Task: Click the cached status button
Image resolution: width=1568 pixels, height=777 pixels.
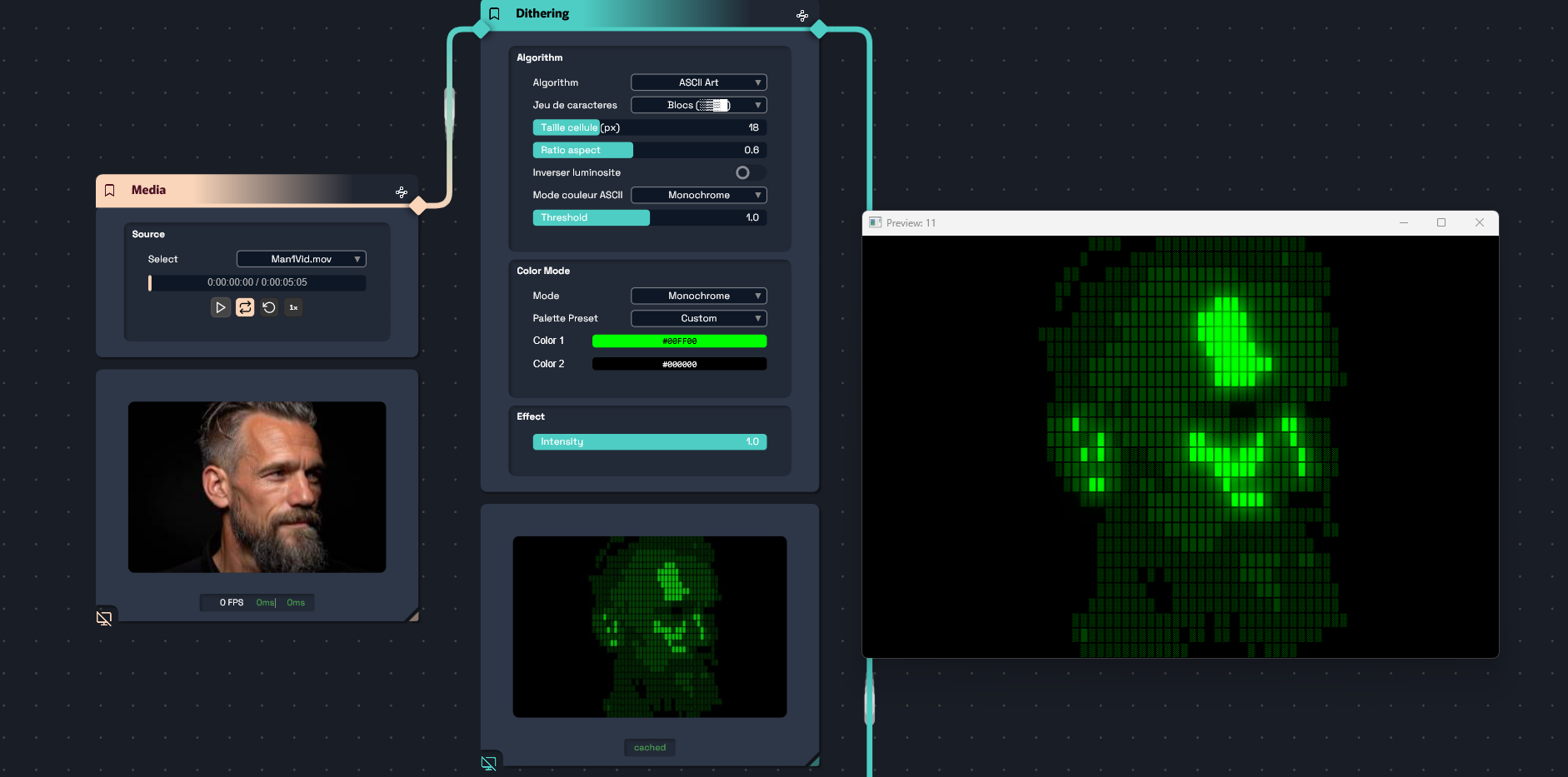Action: (x=649, y=747)
